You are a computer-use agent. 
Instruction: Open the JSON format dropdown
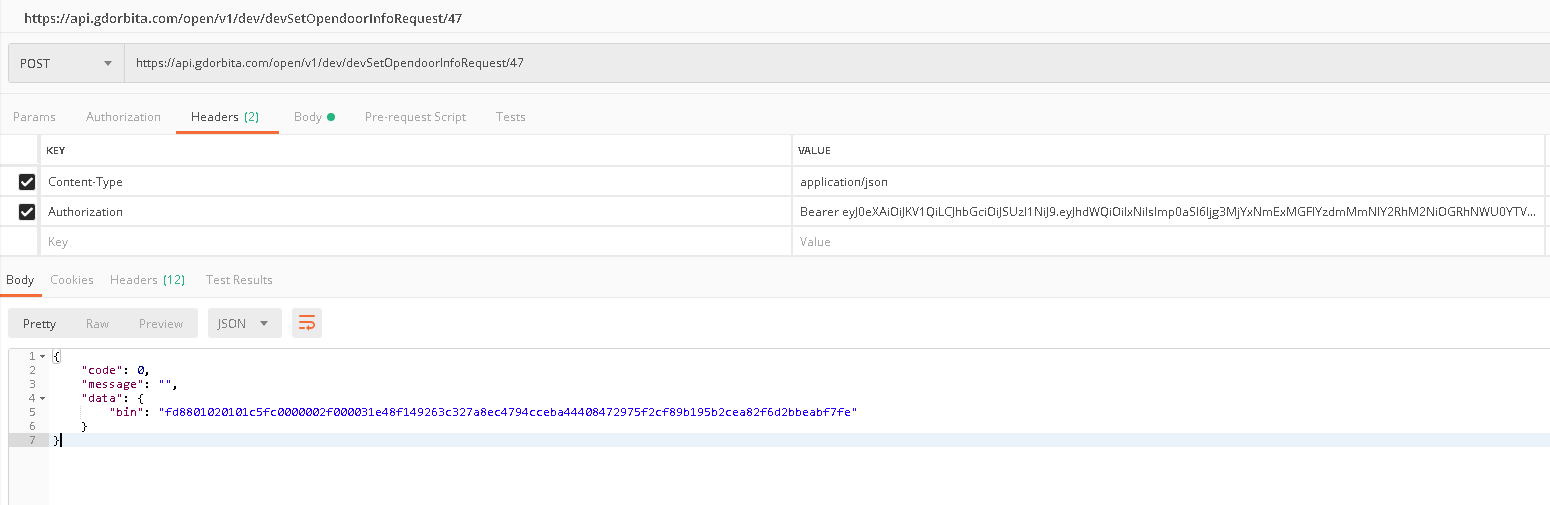coord(243,323)
